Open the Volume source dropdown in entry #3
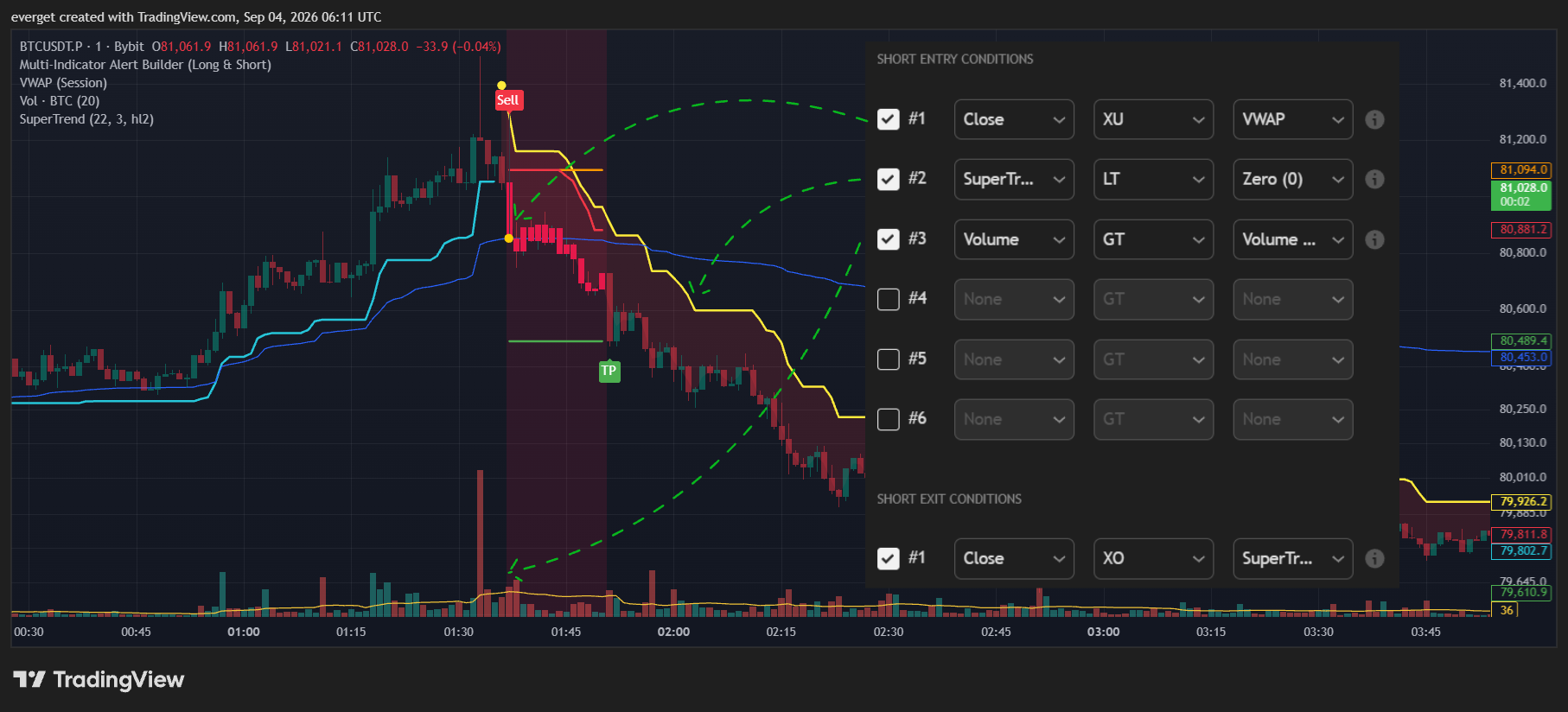1568x712 pixels. [1014, 239]
